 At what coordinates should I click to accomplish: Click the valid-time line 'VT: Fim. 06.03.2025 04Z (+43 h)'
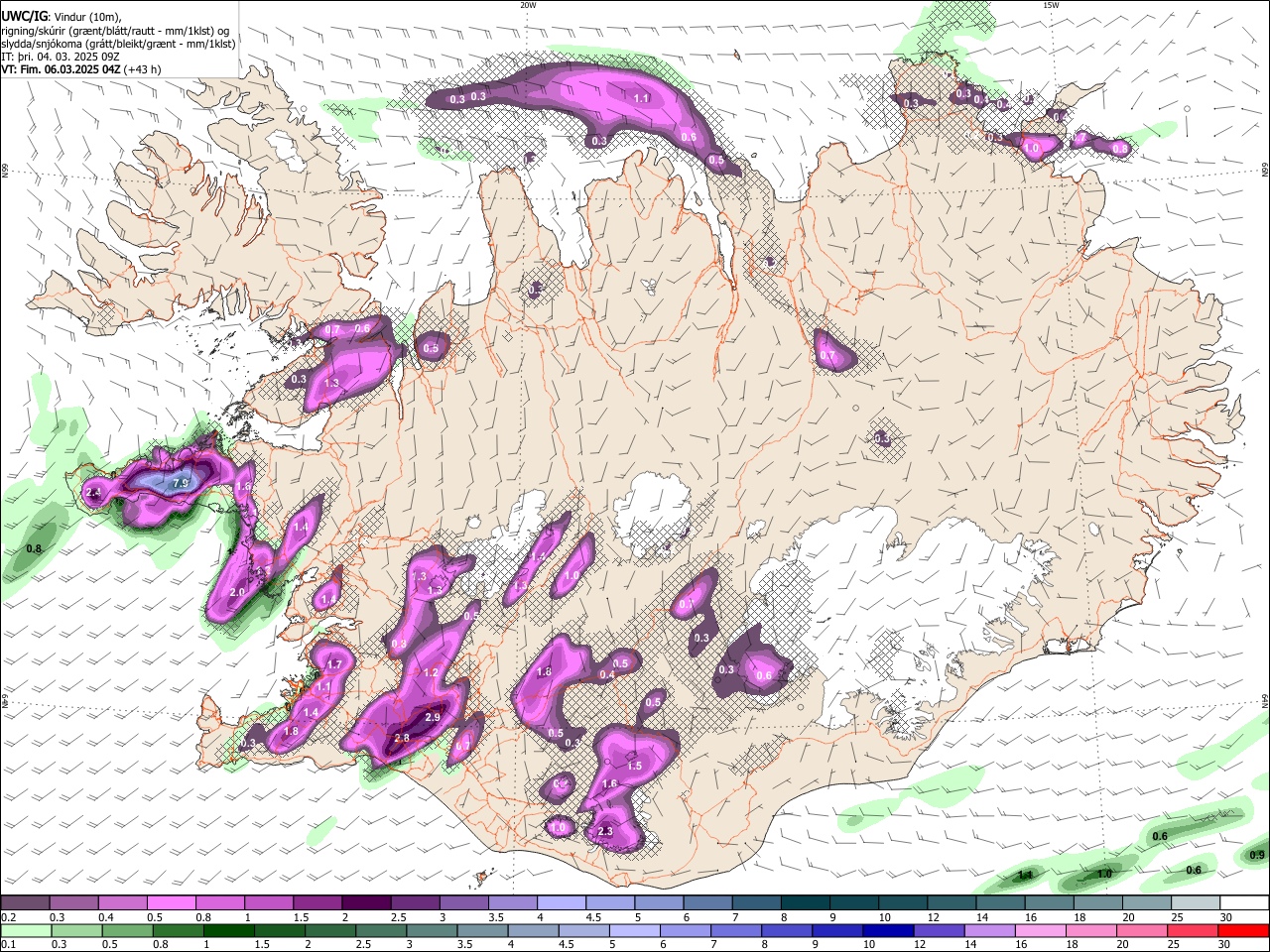[x=81, y=69]
